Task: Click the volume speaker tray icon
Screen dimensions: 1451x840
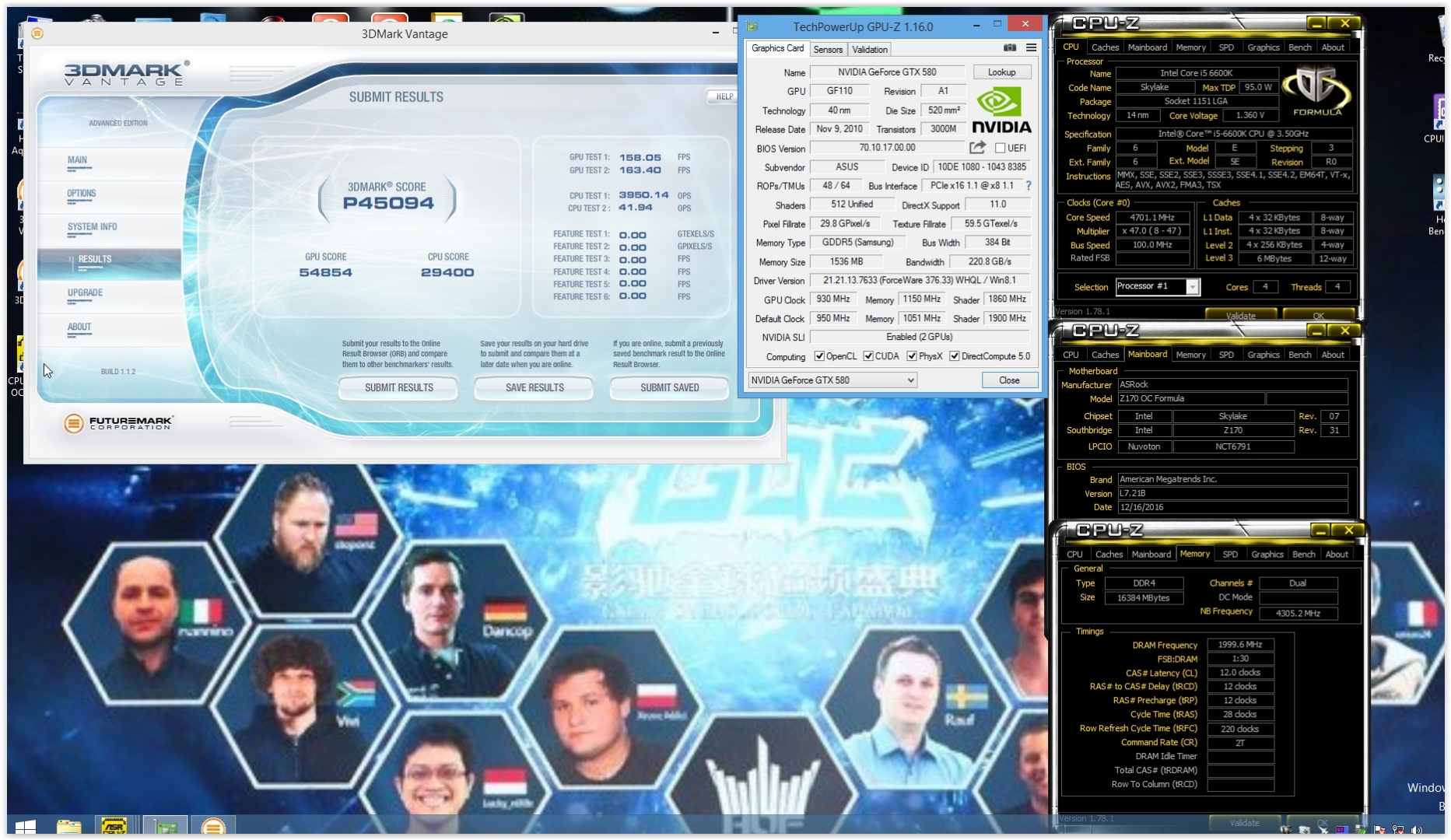Action: (x=1417, y=830)
